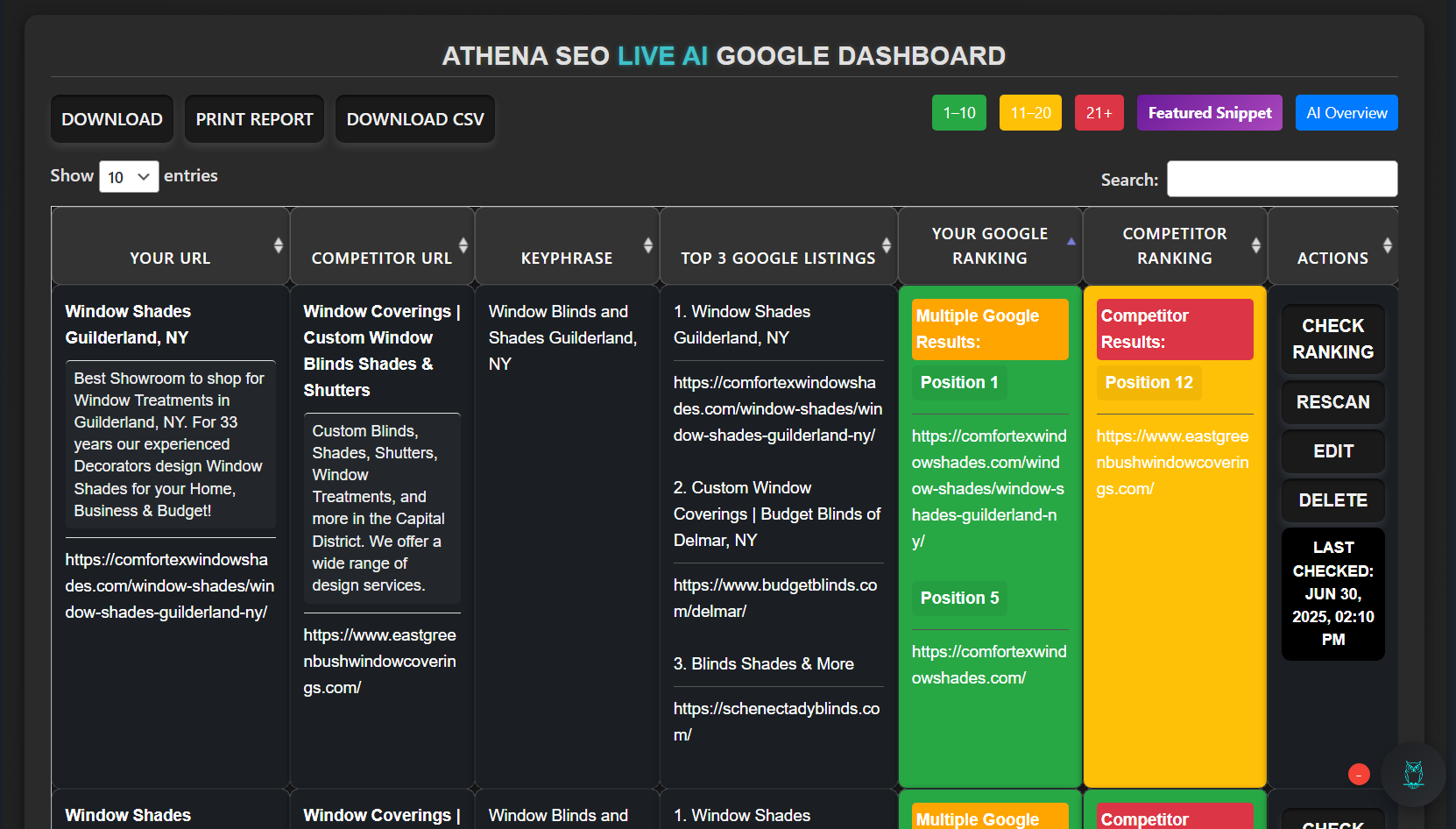Click the CHECK RANKING button in first row
Viewport: 1456px width, 829px height.
coord(1332,339)
